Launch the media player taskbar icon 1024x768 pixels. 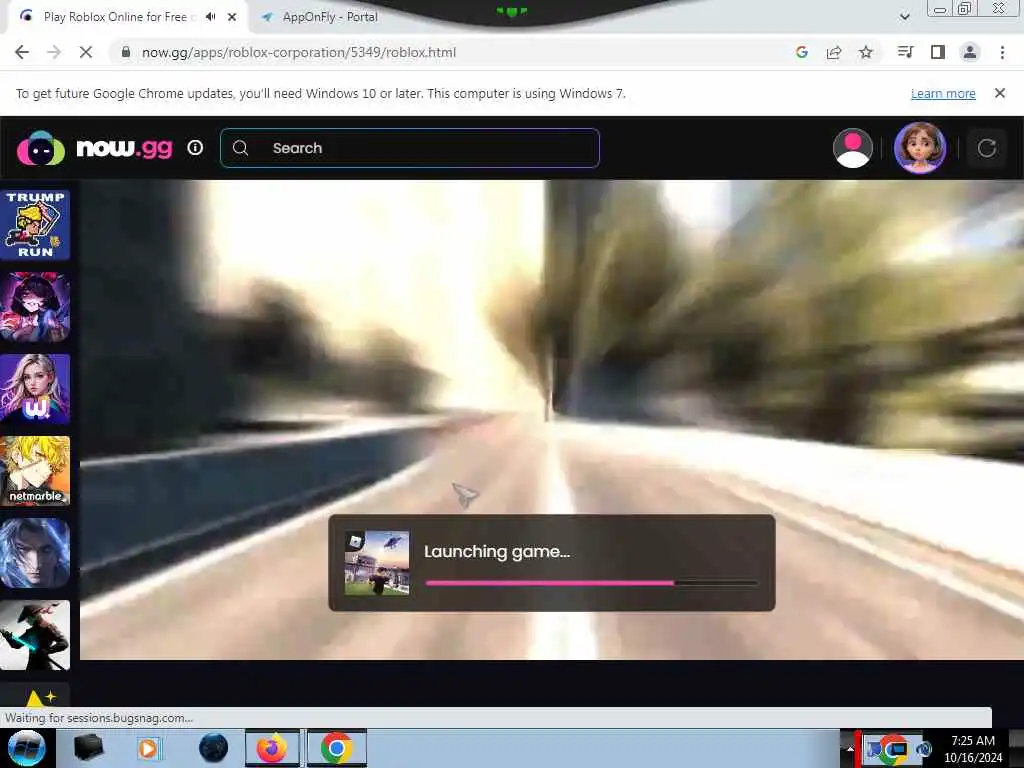point(148,748)
